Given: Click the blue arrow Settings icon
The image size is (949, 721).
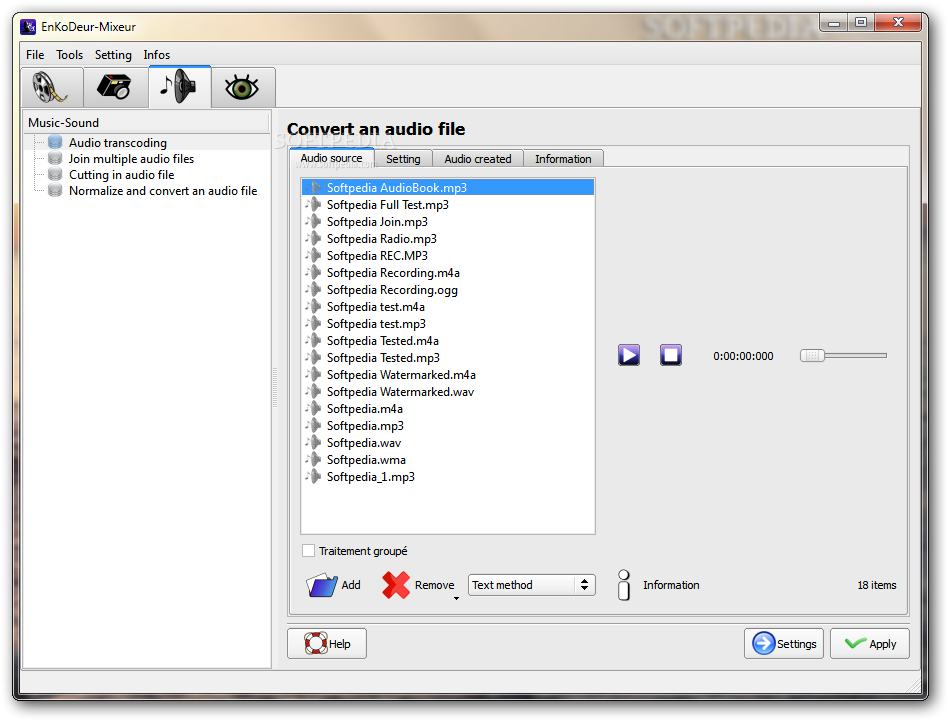Looking at the screenshot, I should coord(763,643).
